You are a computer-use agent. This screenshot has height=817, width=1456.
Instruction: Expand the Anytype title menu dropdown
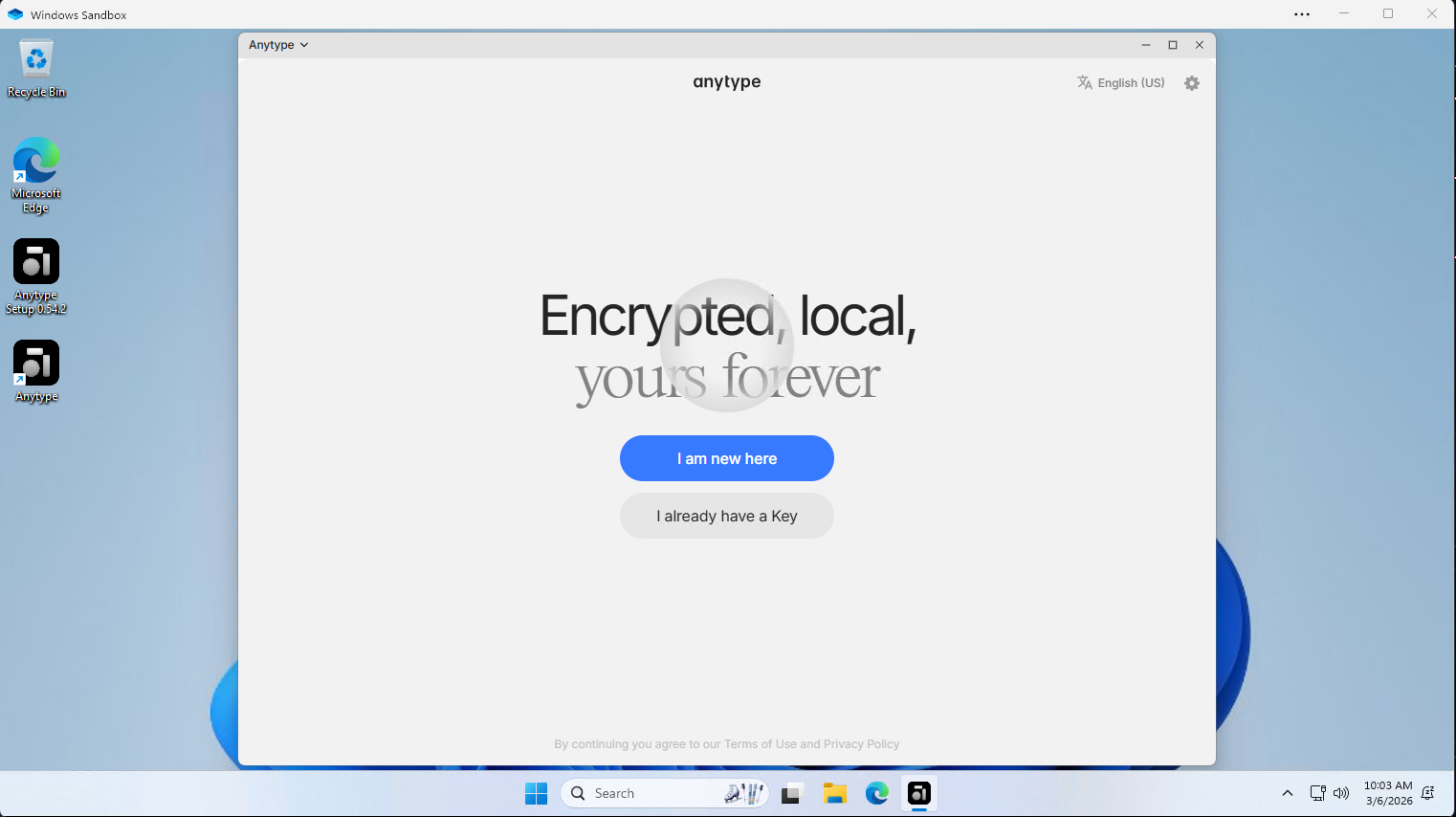(278, 45)
